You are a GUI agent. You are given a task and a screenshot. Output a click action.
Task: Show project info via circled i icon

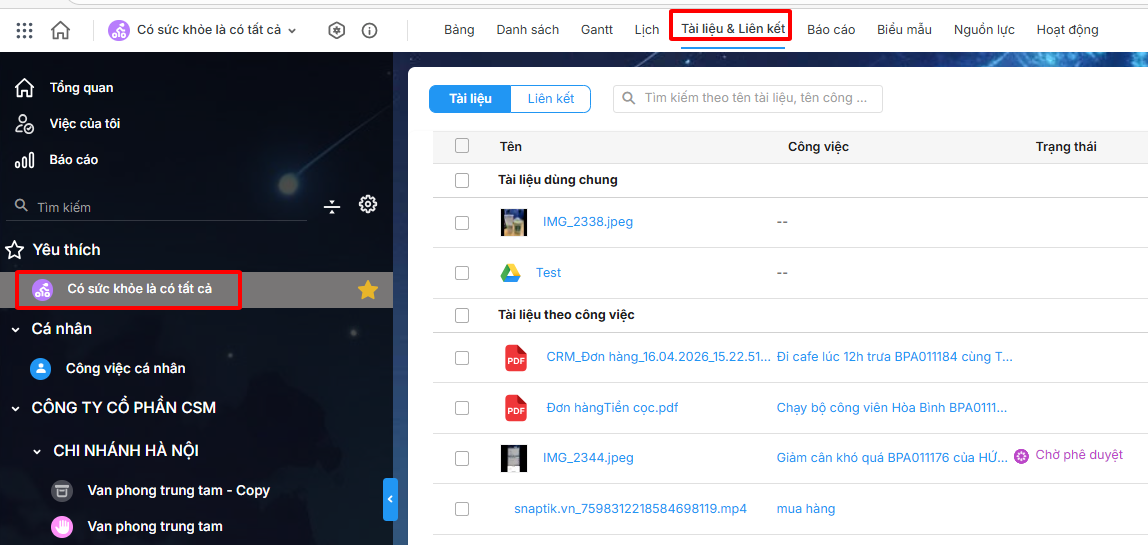coord(370,30)
